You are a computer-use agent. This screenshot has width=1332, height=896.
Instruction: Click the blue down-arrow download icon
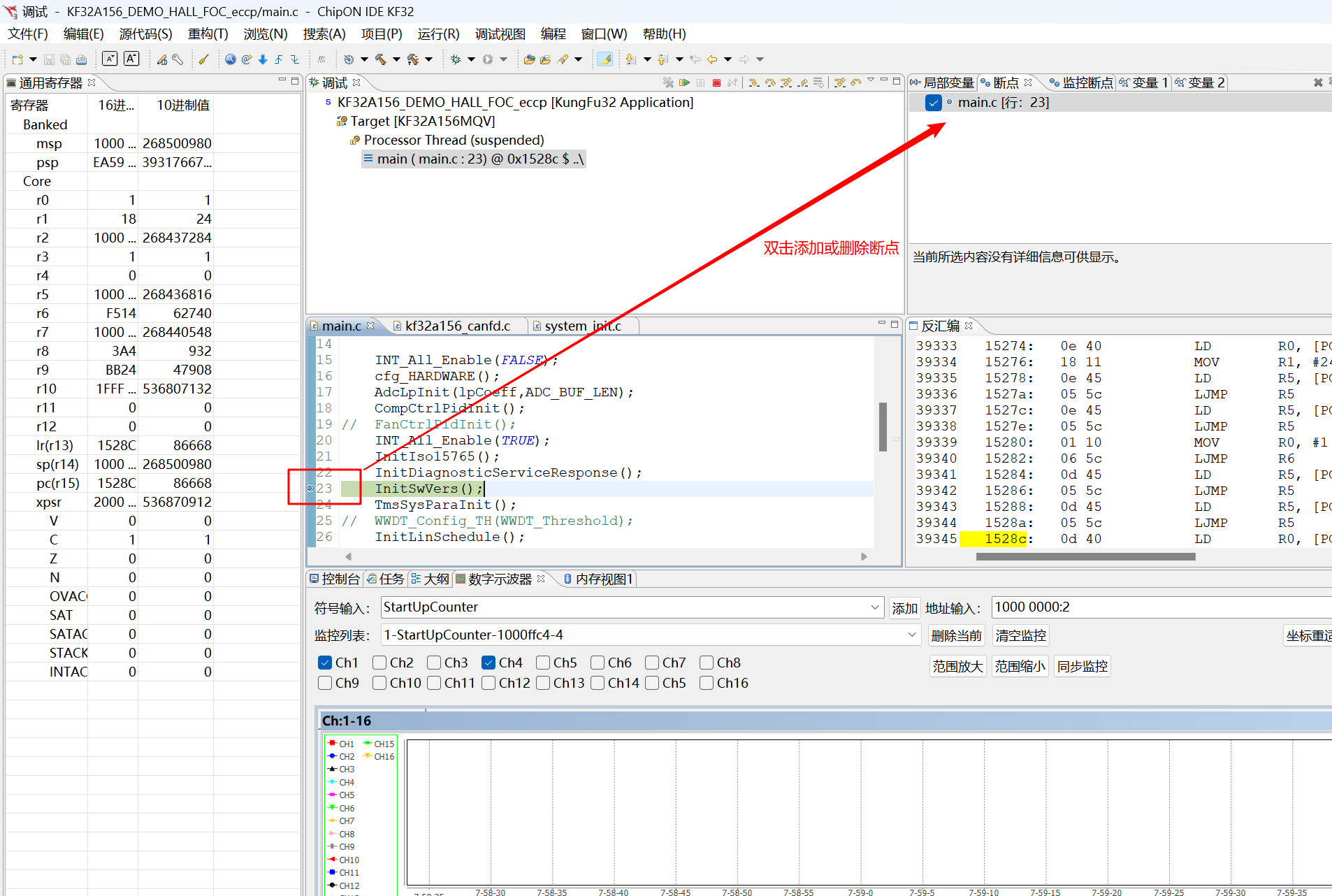pos(263,59)
